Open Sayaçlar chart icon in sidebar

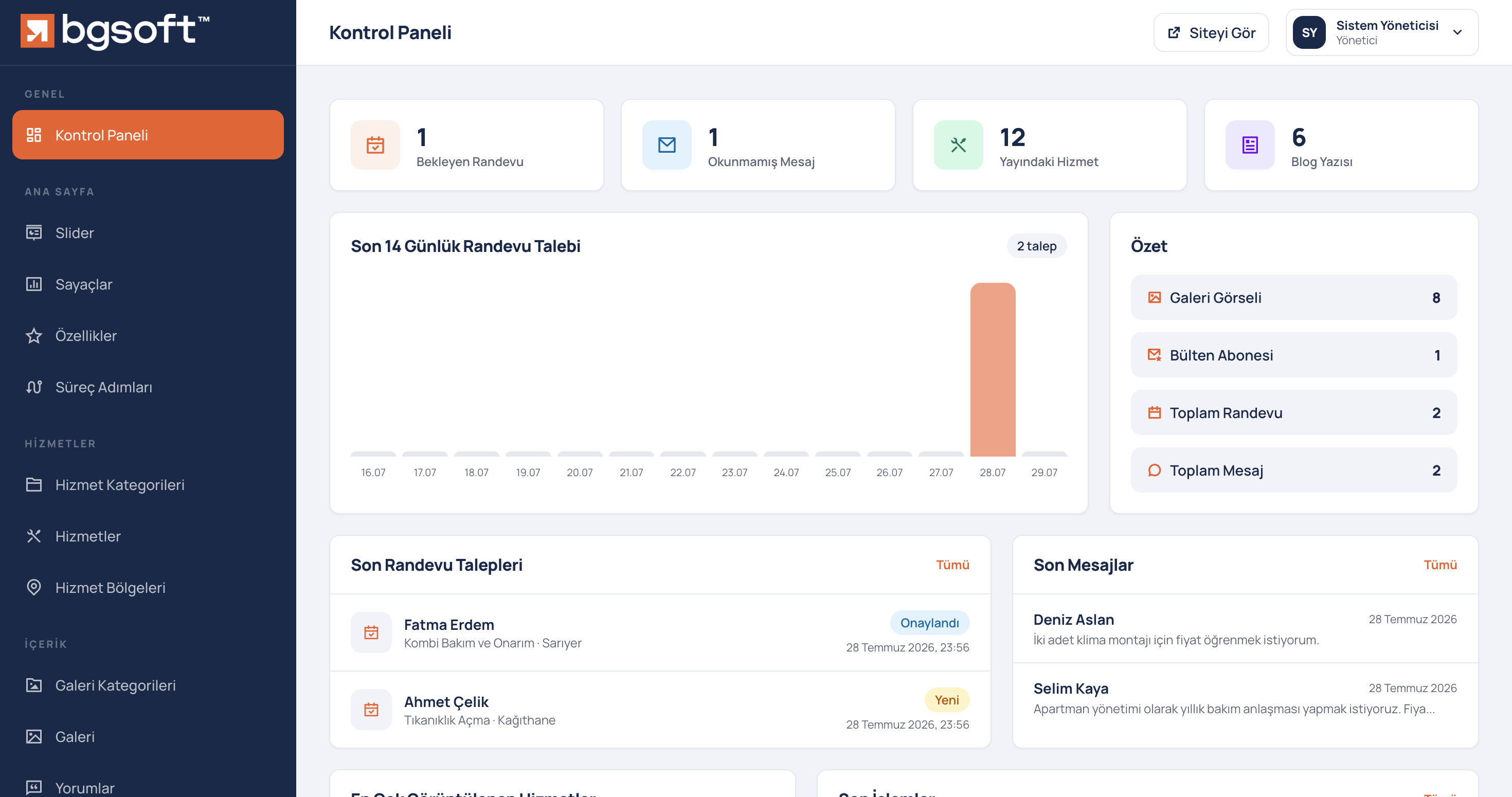point(34,284)
